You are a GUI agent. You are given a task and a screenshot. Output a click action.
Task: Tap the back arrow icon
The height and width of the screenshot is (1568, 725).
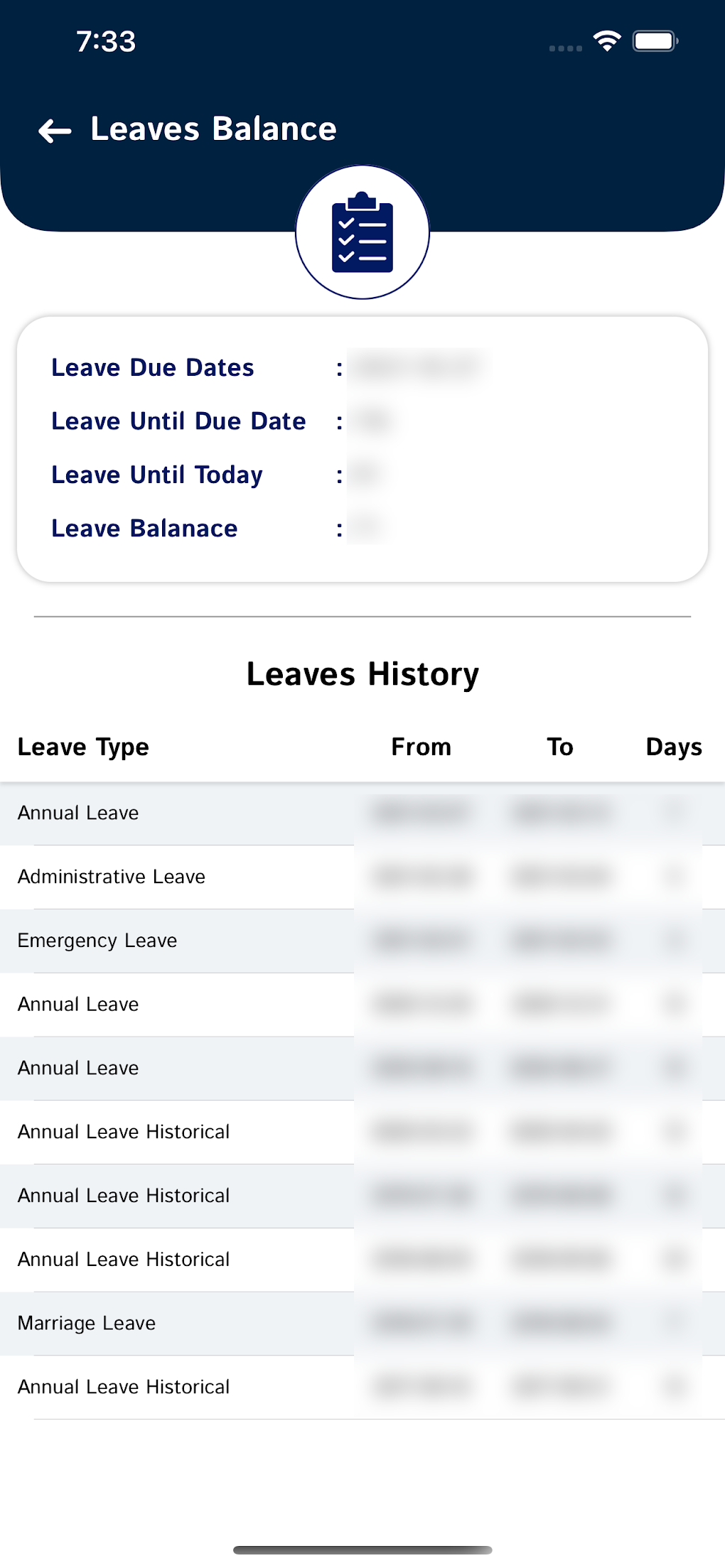55,131
